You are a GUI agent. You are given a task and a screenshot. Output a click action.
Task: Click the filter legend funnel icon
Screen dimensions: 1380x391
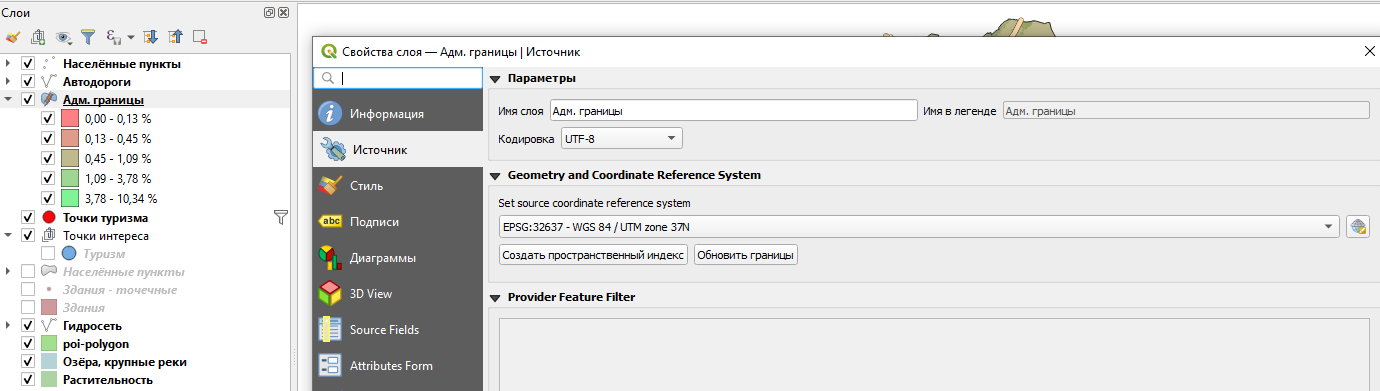[88, 37]
